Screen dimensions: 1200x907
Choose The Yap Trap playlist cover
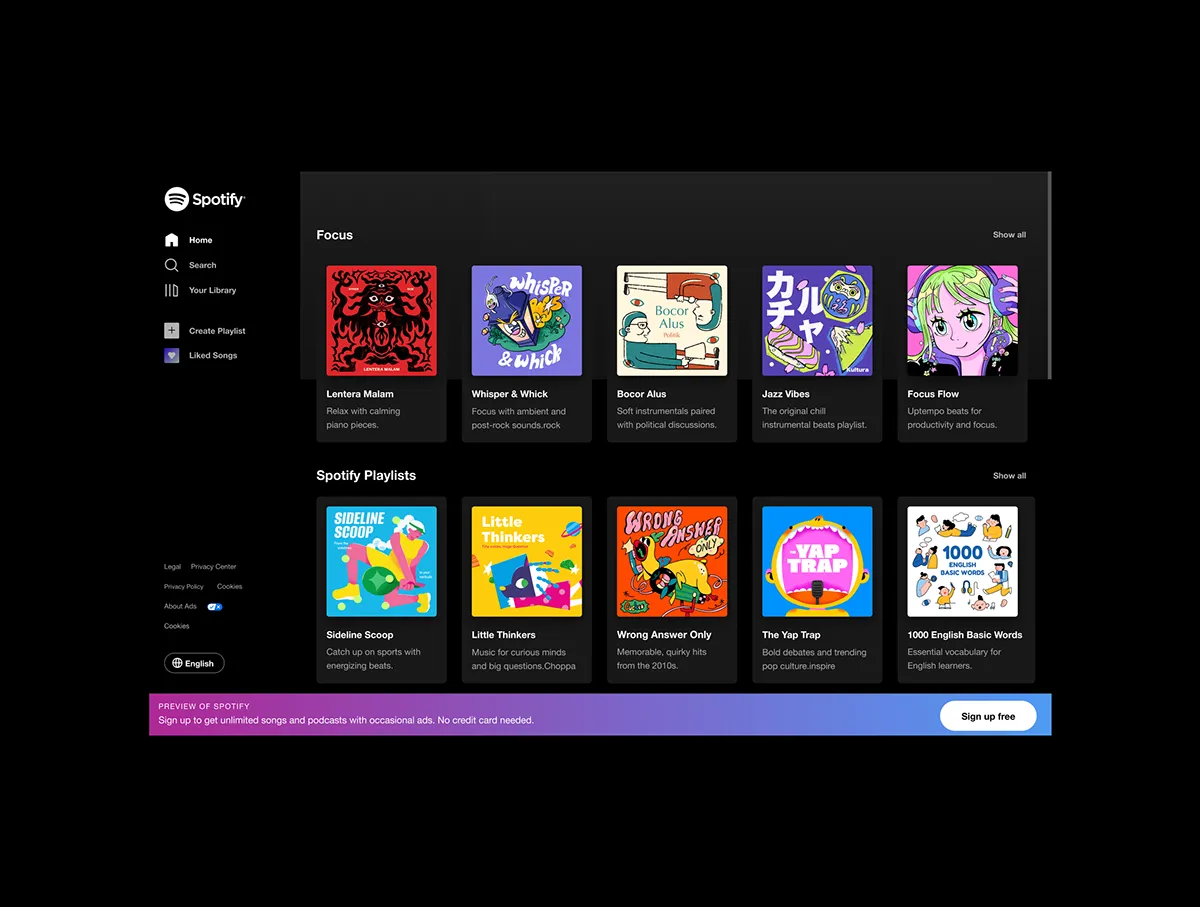tap(817, 561)
